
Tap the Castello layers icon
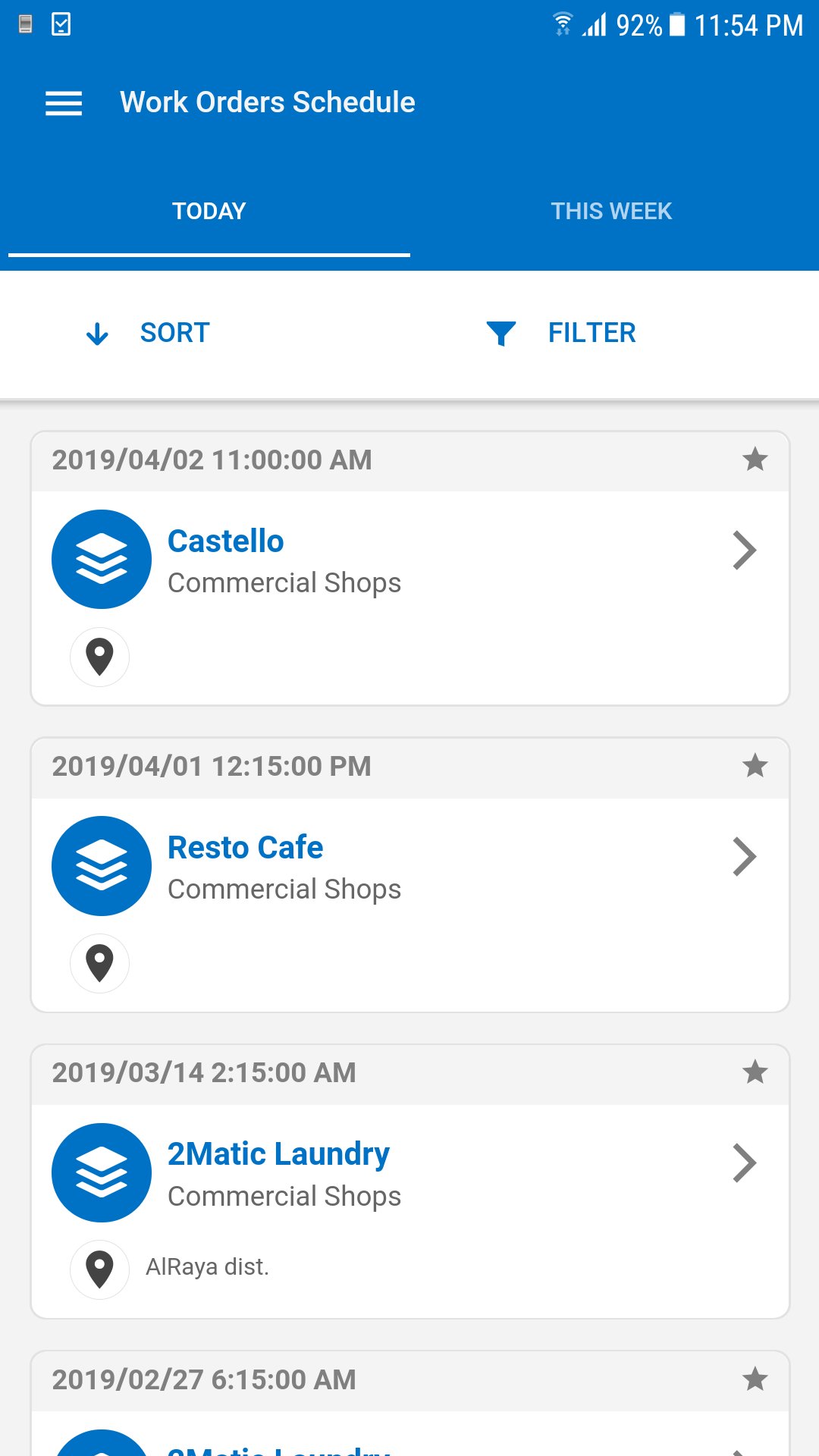coord(102,559)
